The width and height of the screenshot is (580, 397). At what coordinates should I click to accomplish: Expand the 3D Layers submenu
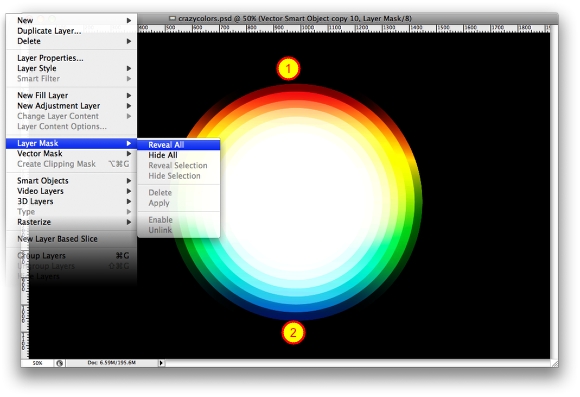[71, 201]
